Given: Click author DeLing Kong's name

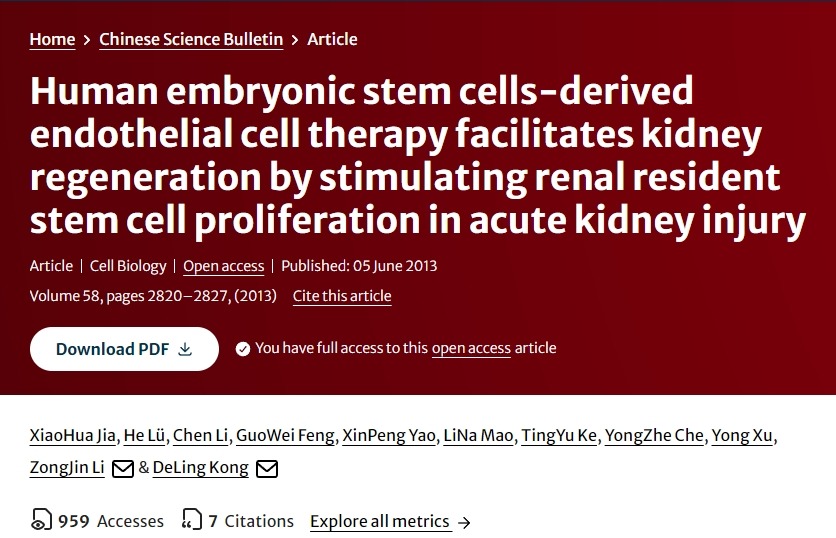Looking at the screenshot, I should (x=200, y=468).
